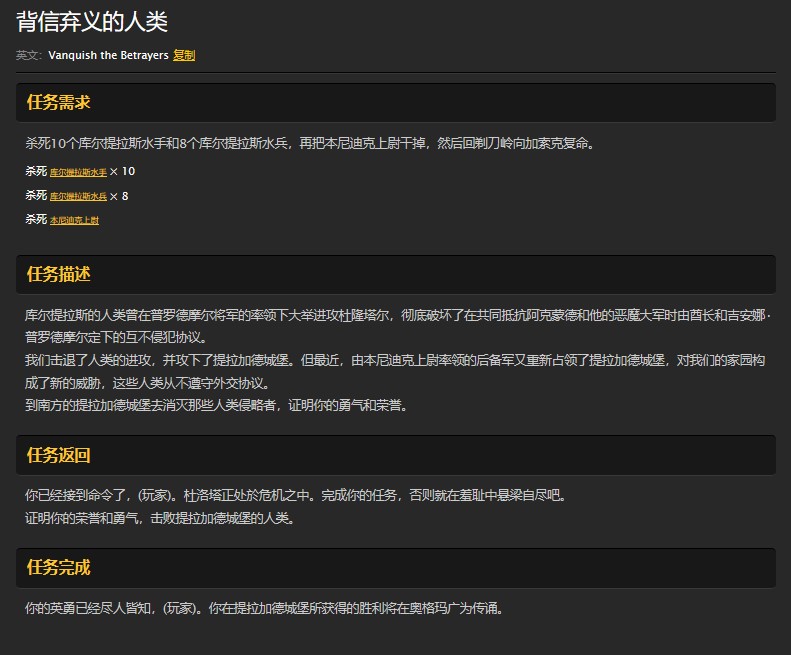
Task: Click the × 10 kill count
Action: tap(122, 172)
